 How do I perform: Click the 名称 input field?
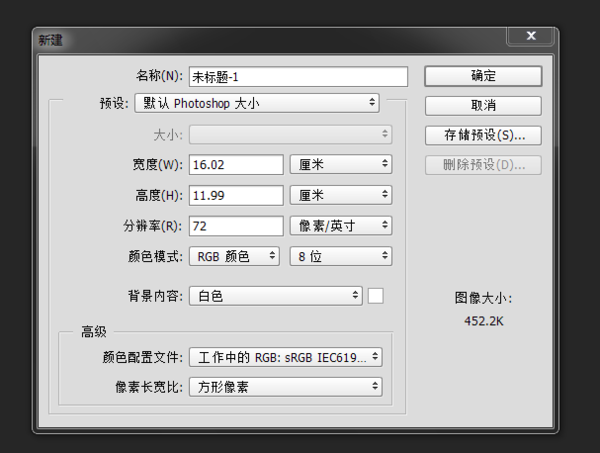(x=298, y=77)
